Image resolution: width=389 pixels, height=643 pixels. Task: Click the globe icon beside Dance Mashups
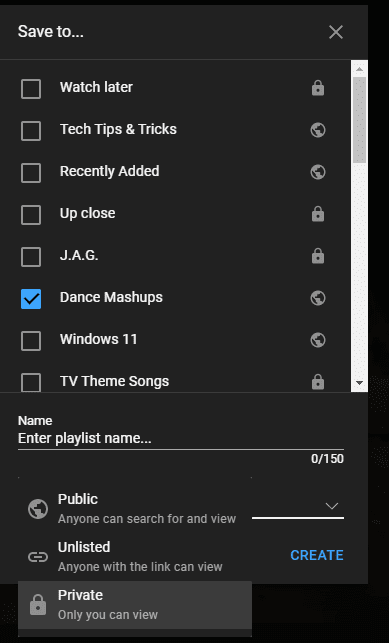(x=318, y=298)
